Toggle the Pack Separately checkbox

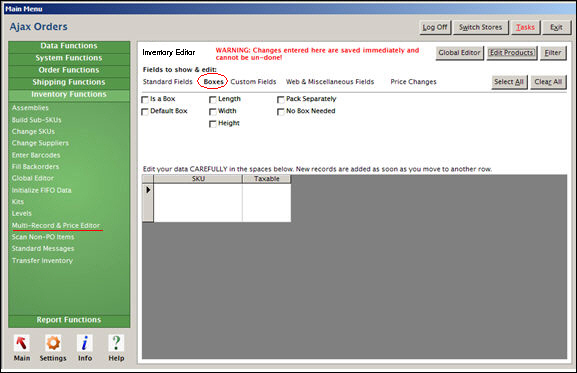280,99
